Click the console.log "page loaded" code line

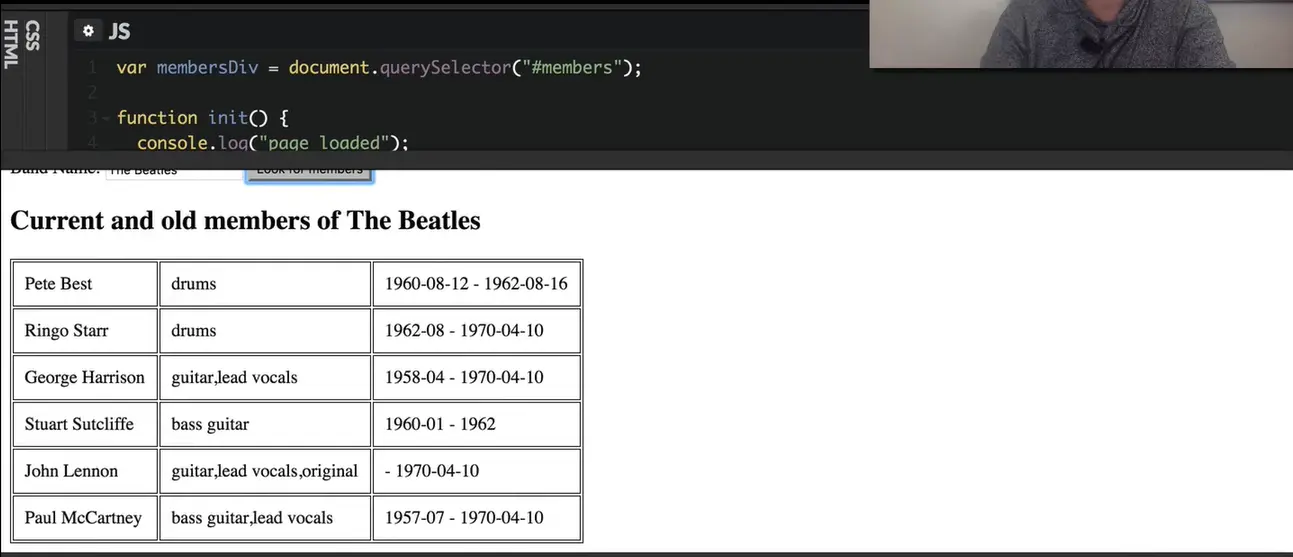273,142
